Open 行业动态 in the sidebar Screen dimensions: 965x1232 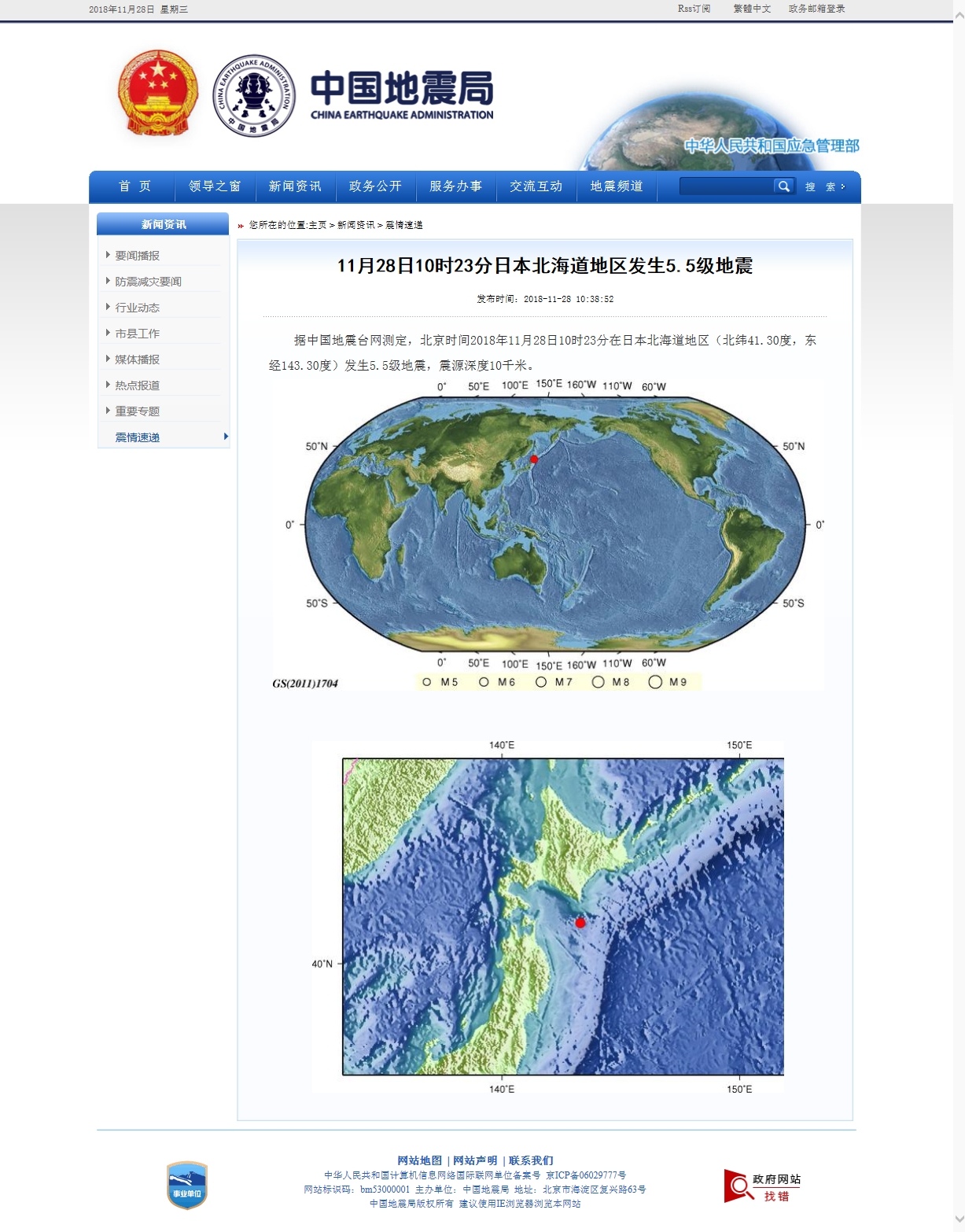tap(138, 308)
